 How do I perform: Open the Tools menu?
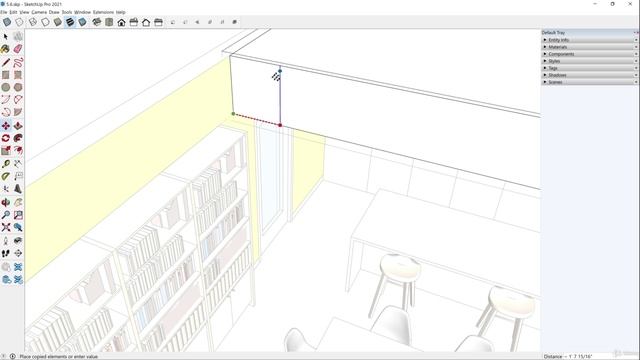click(x=67, y=12)
